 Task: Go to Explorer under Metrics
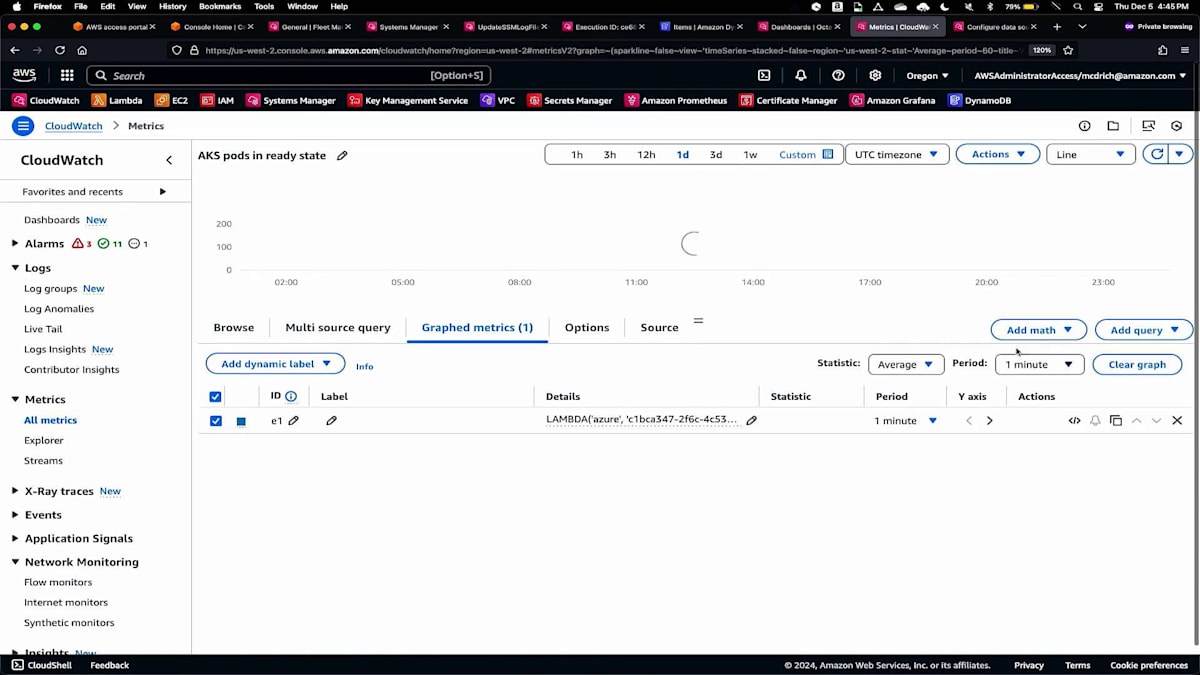pos(44,440)
